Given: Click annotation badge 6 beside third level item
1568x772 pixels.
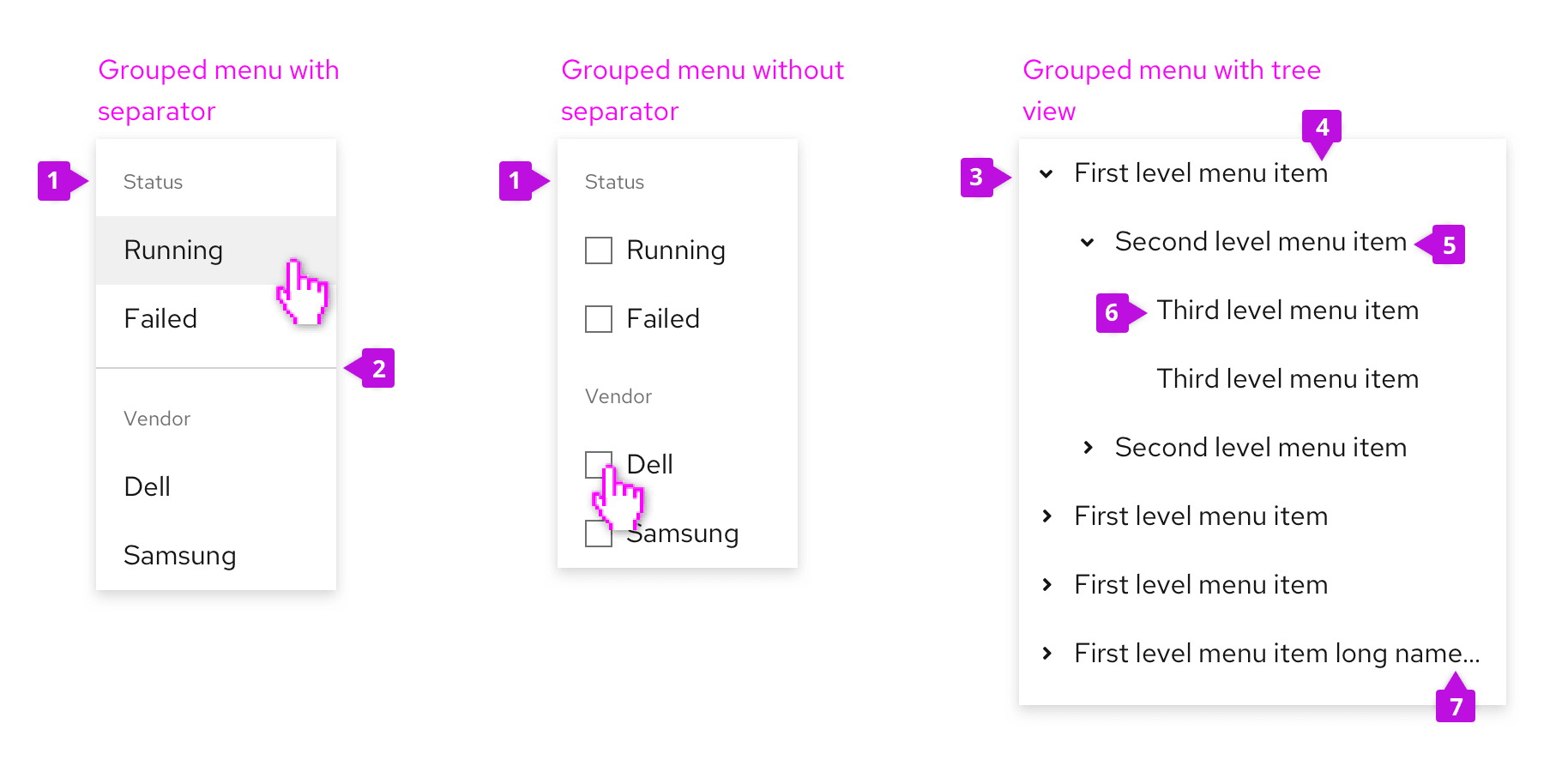Looking at the screenshot, I should point(1112,313).
